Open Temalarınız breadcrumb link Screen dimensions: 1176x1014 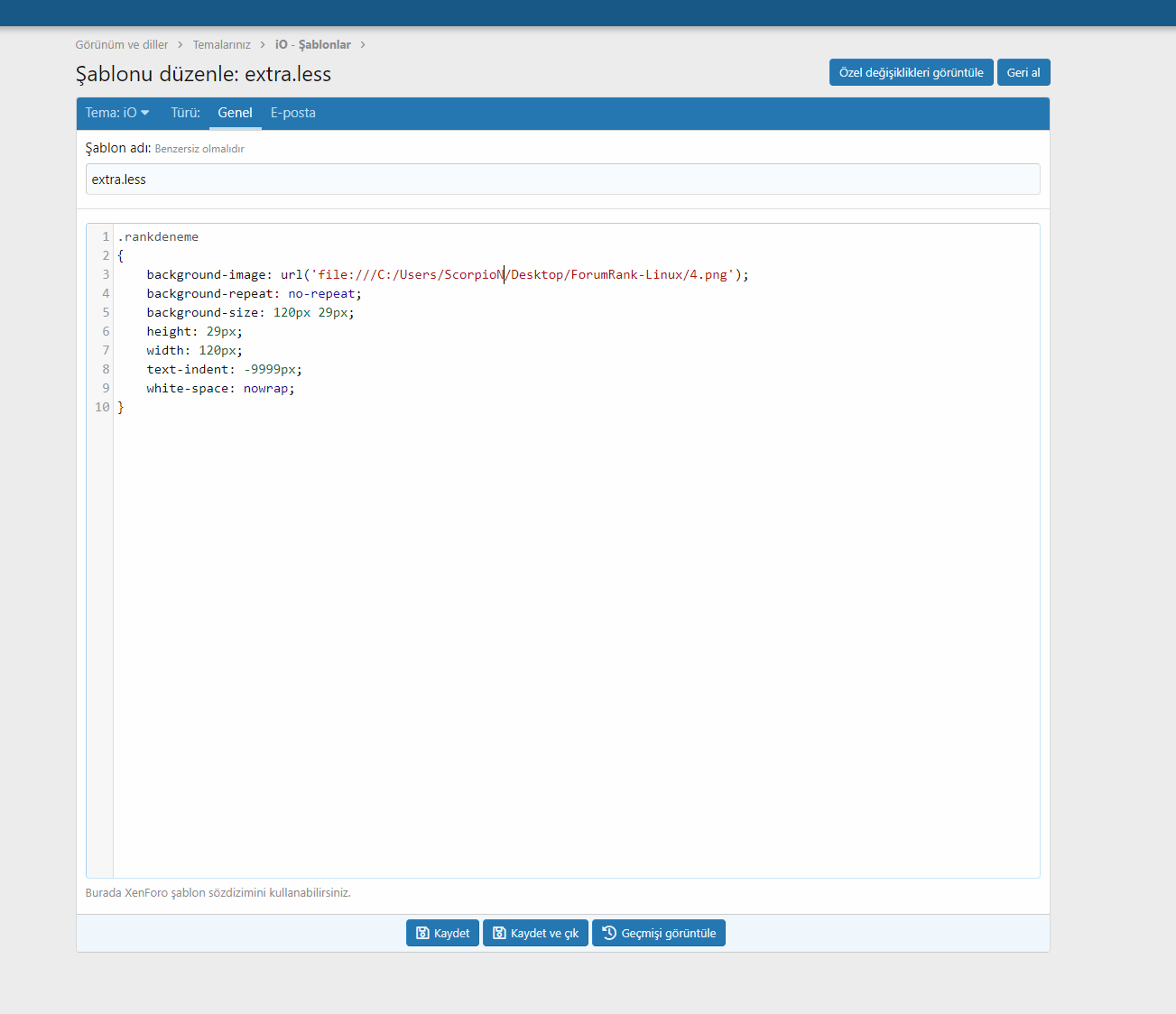pyautogui.click(x=222, y=44)
